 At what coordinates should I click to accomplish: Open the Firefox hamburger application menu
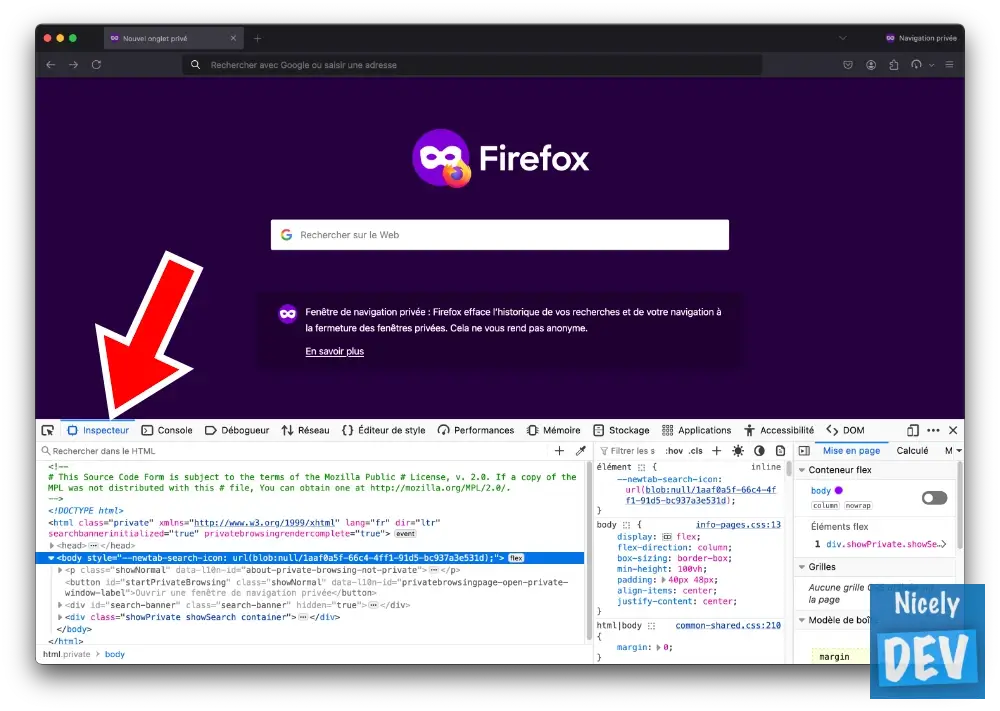(950, 64)
